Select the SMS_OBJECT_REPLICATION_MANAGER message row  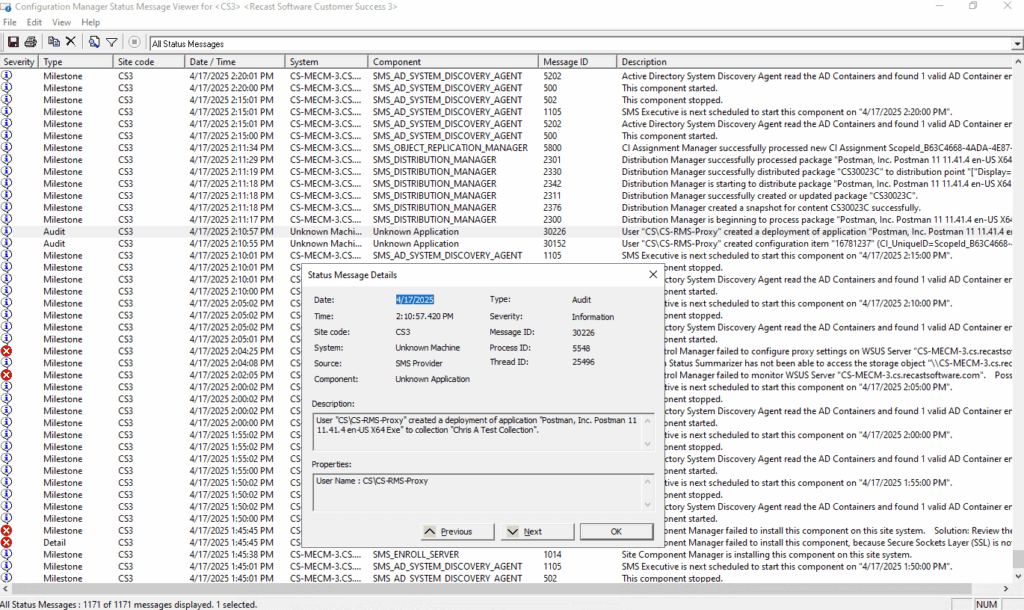coord(450,148)
